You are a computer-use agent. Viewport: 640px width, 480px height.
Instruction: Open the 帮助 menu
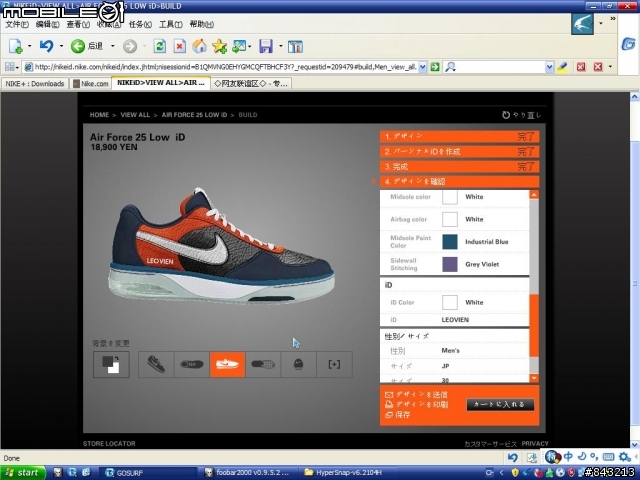click(202, 24)
